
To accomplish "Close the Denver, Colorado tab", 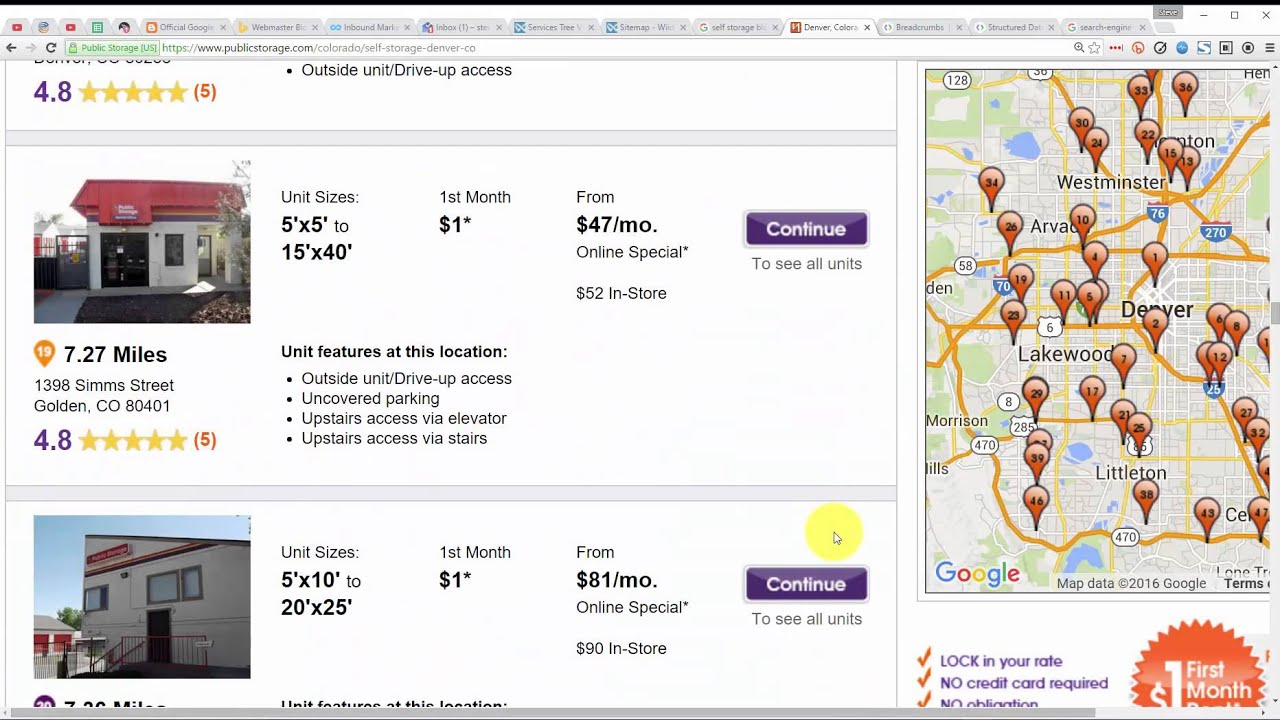I will (866, 27).
